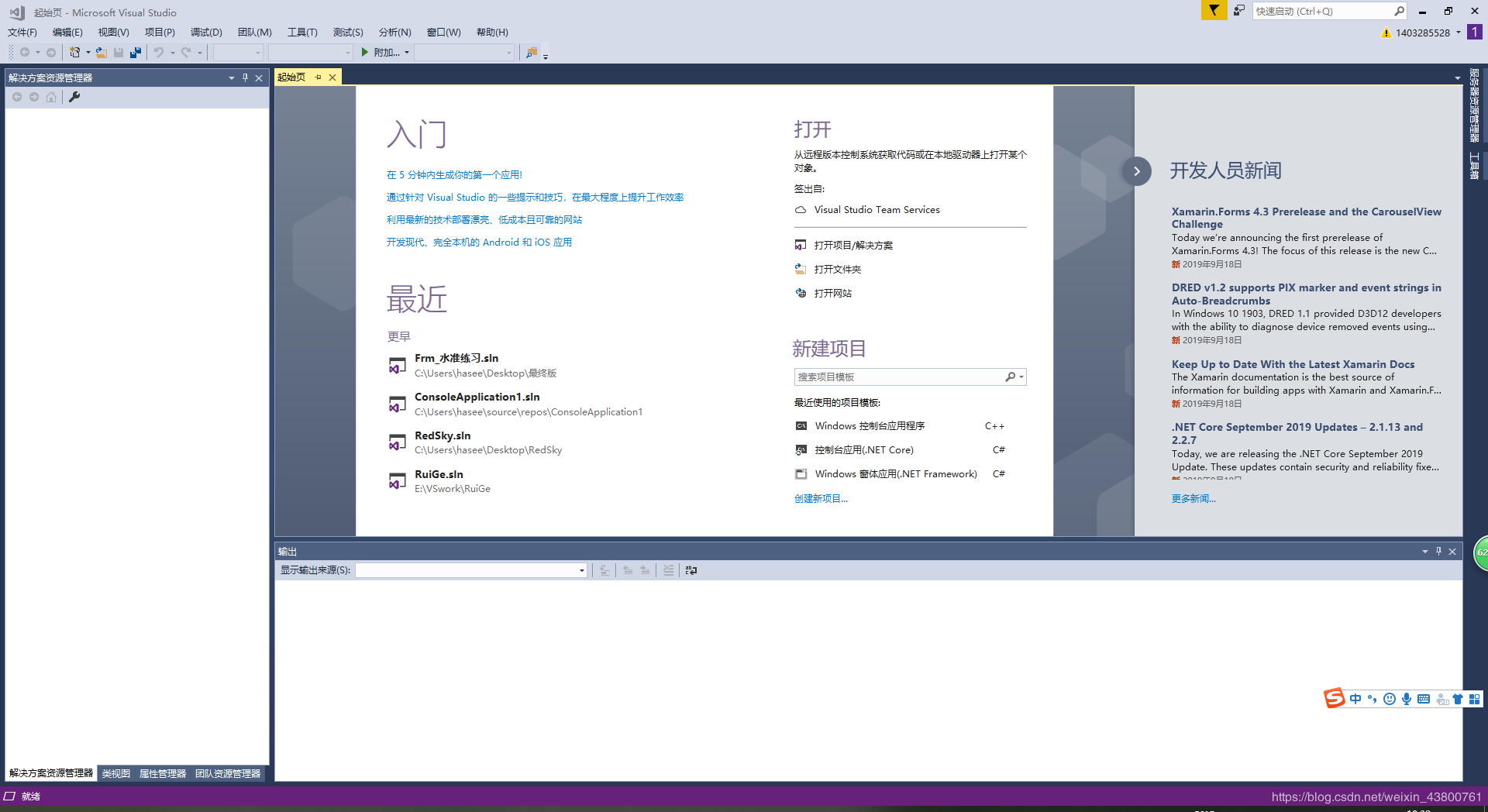The height and width of the screenshot is (812, 1488).
Task: Toggle auto-hide pin on Solution Explorer
Action: pyautogui.click(x=245, y=77)
